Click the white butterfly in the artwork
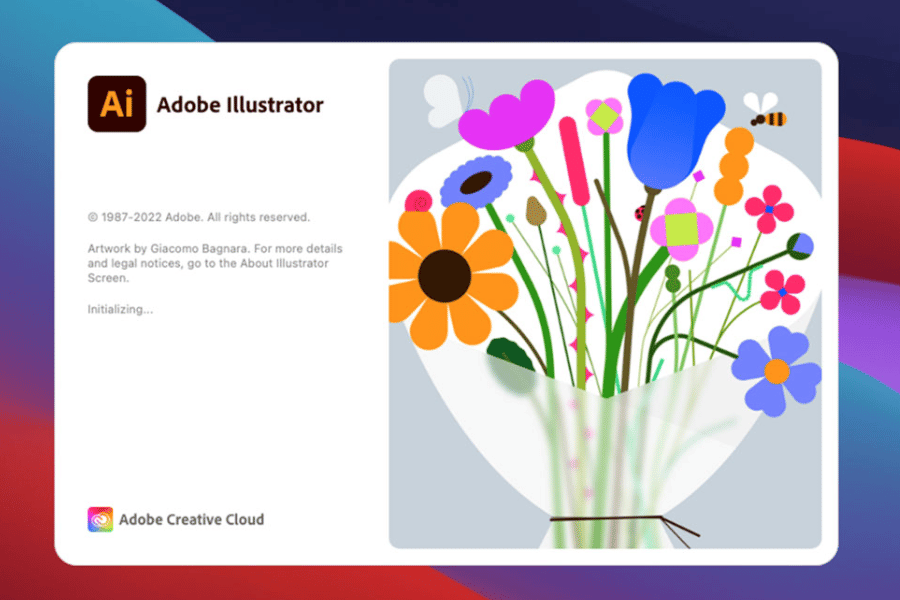900x600 pixels. point(445,100)
